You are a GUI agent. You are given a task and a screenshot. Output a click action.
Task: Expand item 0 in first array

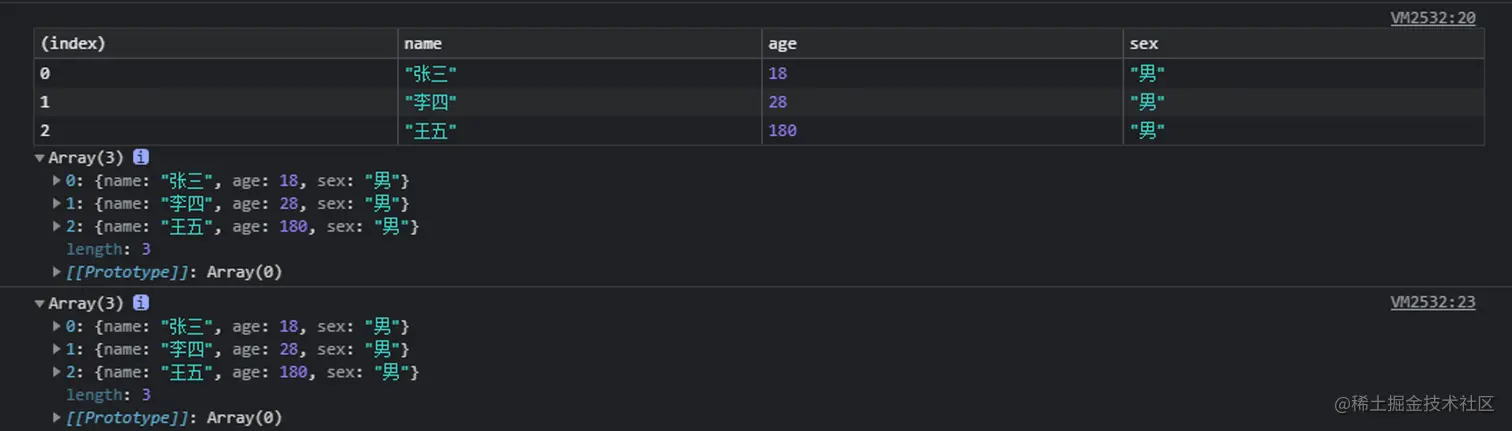(x=57, y=181)
